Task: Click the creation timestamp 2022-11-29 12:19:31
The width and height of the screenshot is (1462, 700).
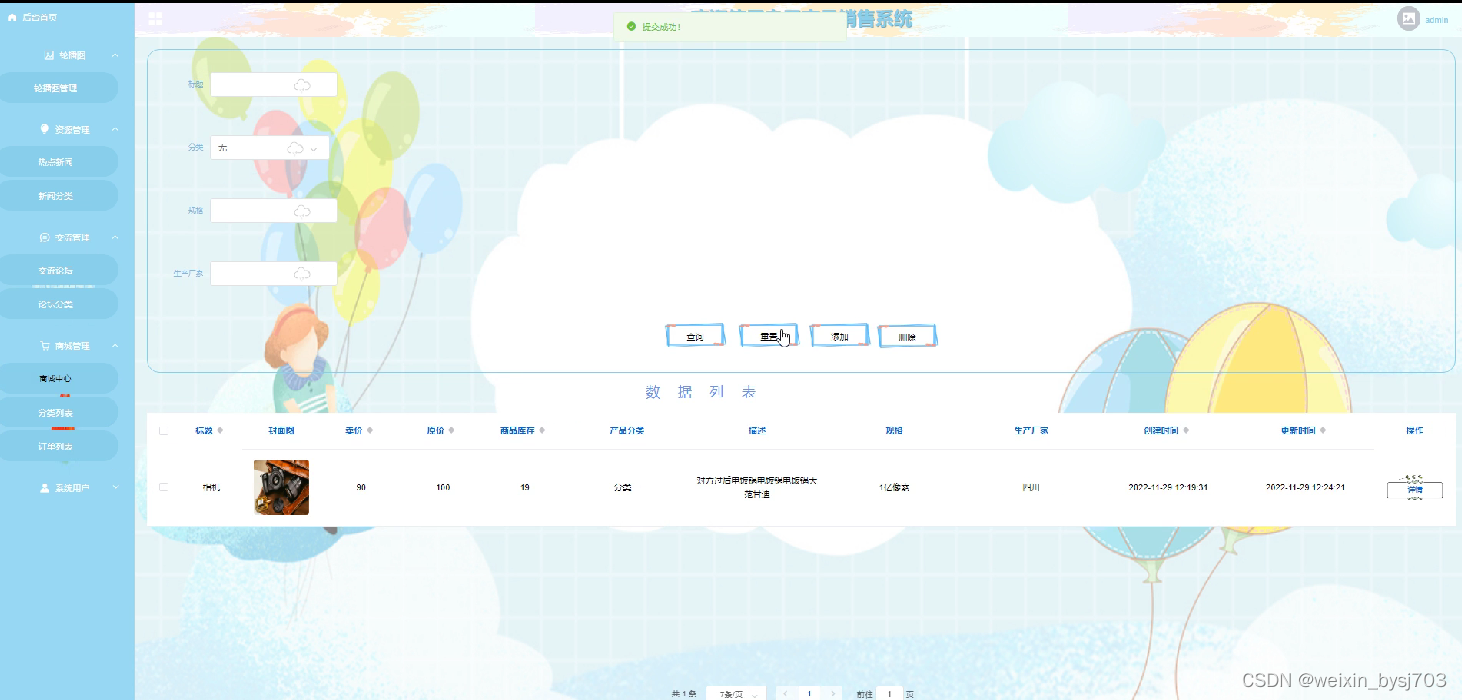Action: 1168,487
